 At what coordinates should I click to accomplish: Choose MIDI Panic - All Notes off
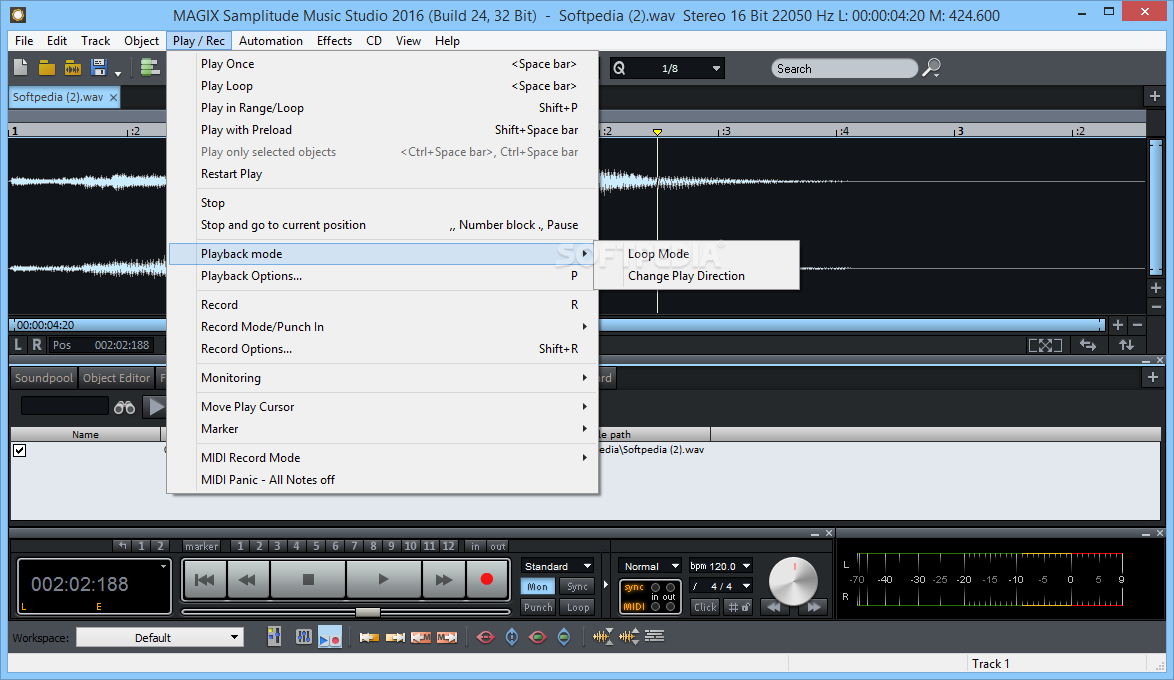point(383,479)
